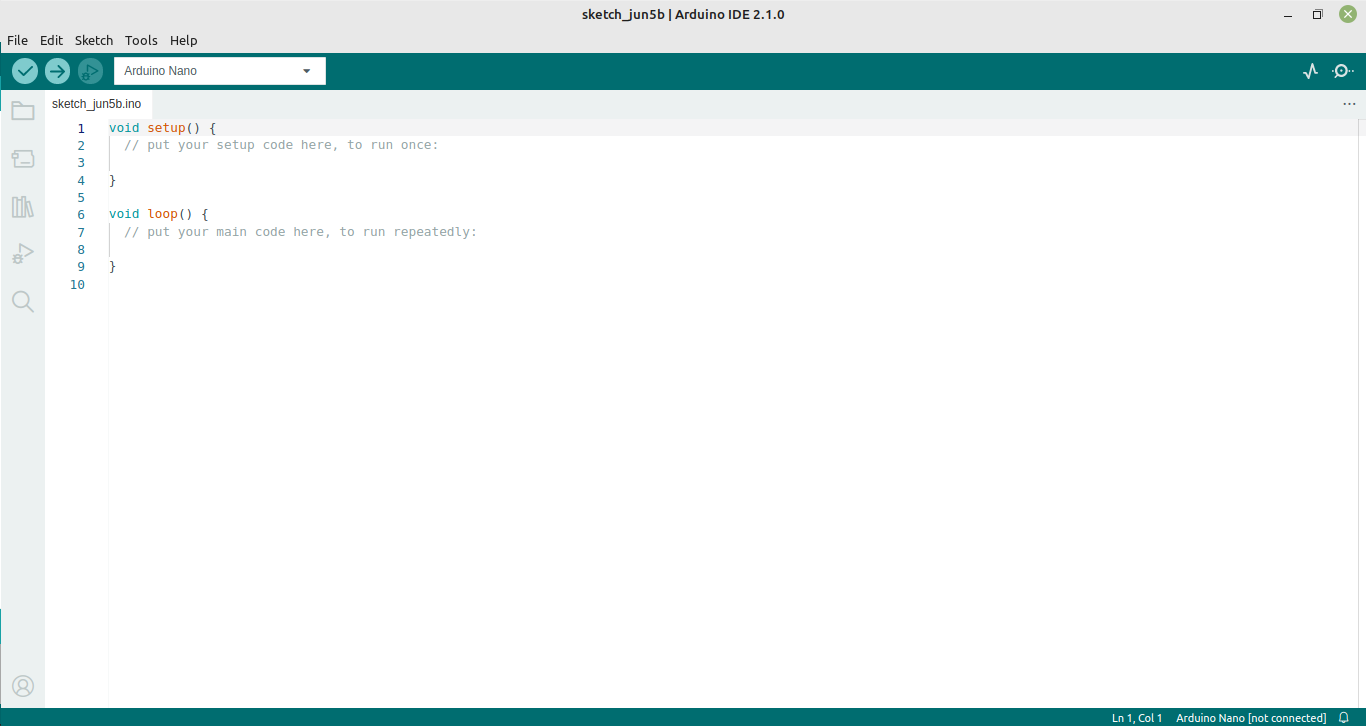Viewport: 1366px width, 726px height.
Task: Open the Help menu
Action: 184,40
